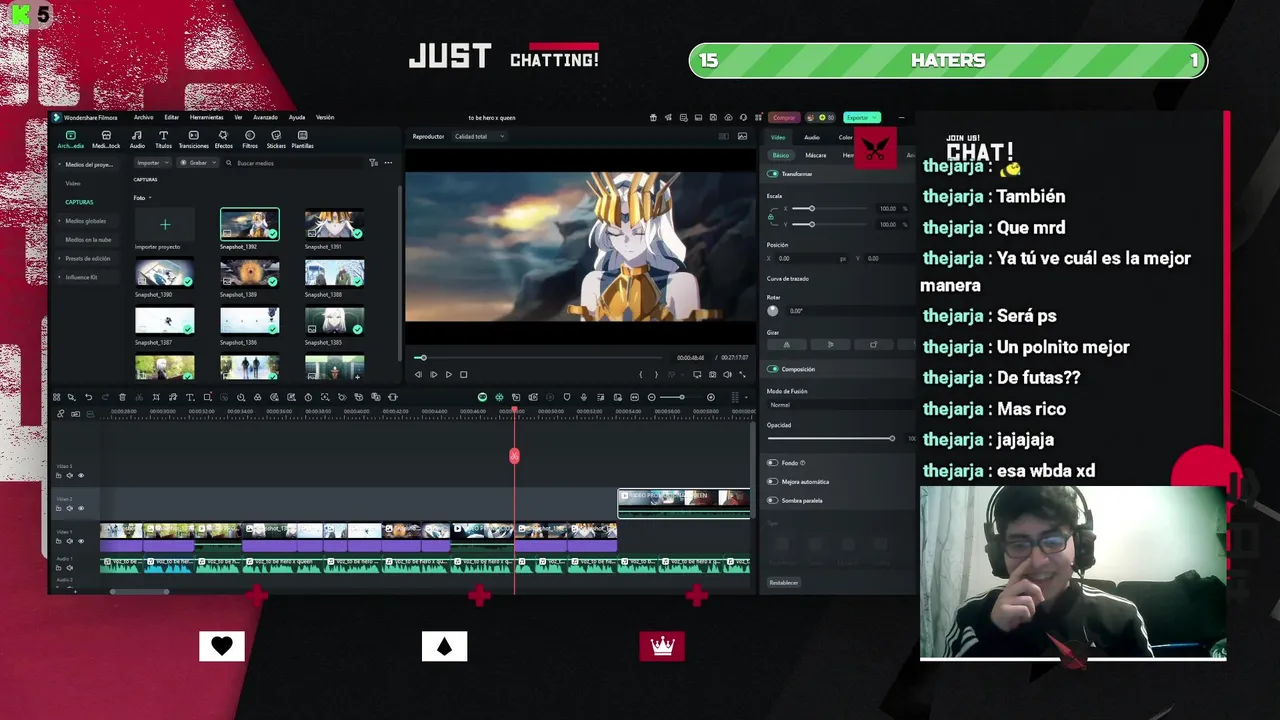Enter fullscreen preview mode
The width and height of the screenshot is (1280, 720).
point(742,375)
